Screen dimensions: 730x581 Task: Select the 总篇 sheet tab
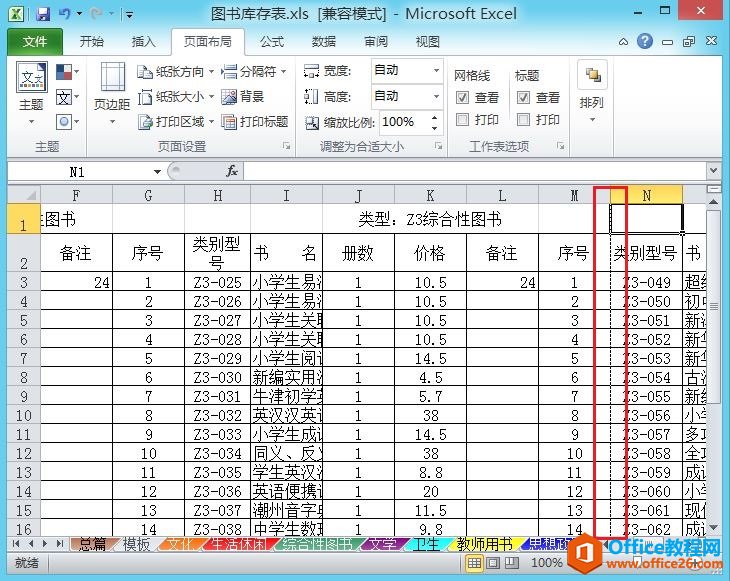tap(92, 544)
